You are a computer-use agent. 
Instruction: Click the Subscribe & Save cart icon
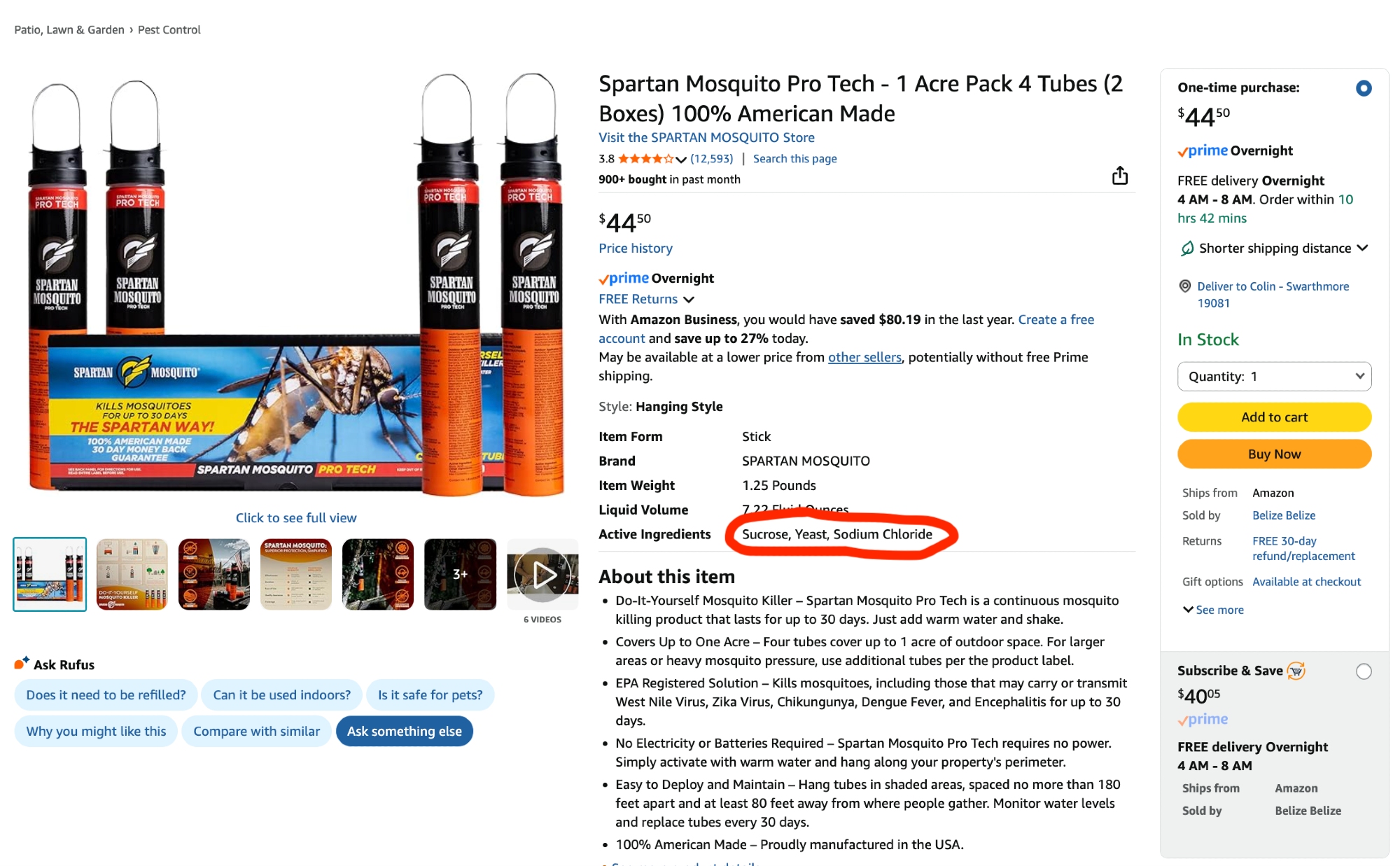(1296, 671)
